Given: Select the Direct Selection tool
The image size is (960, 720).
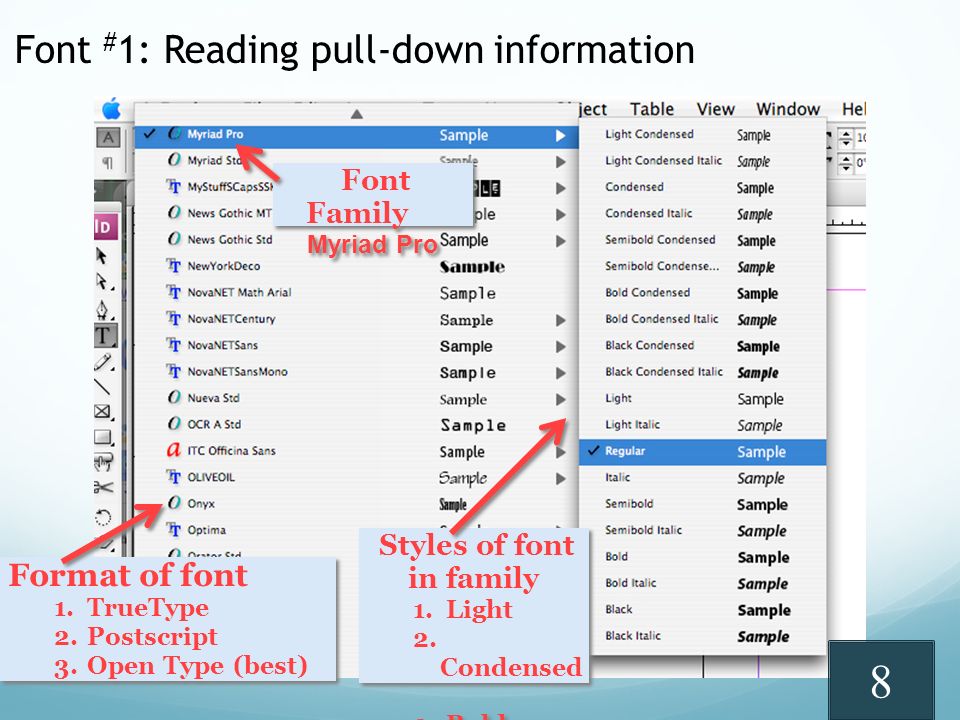Looking at the screenshot, I should coord(103,282).
